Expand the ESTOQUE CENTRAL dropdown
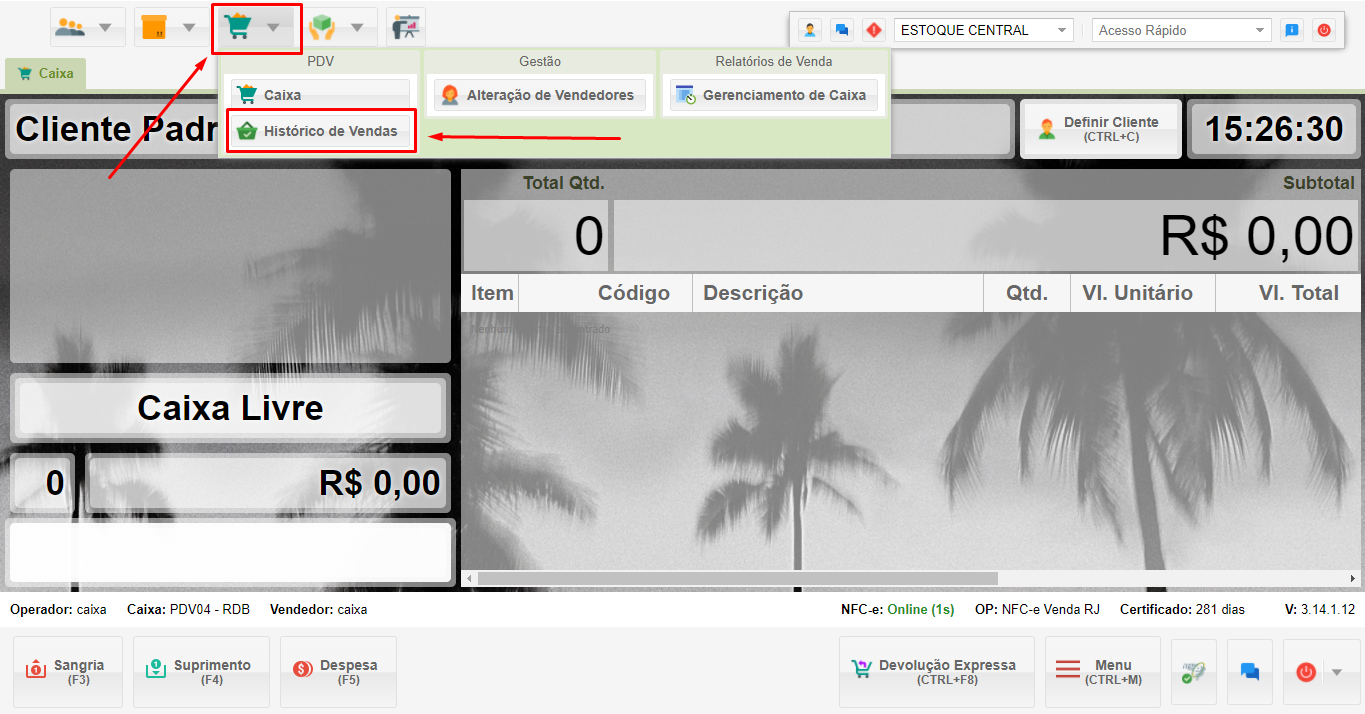The width and height of the screenshot is (1365, 714). click(x=1061, y=31)
